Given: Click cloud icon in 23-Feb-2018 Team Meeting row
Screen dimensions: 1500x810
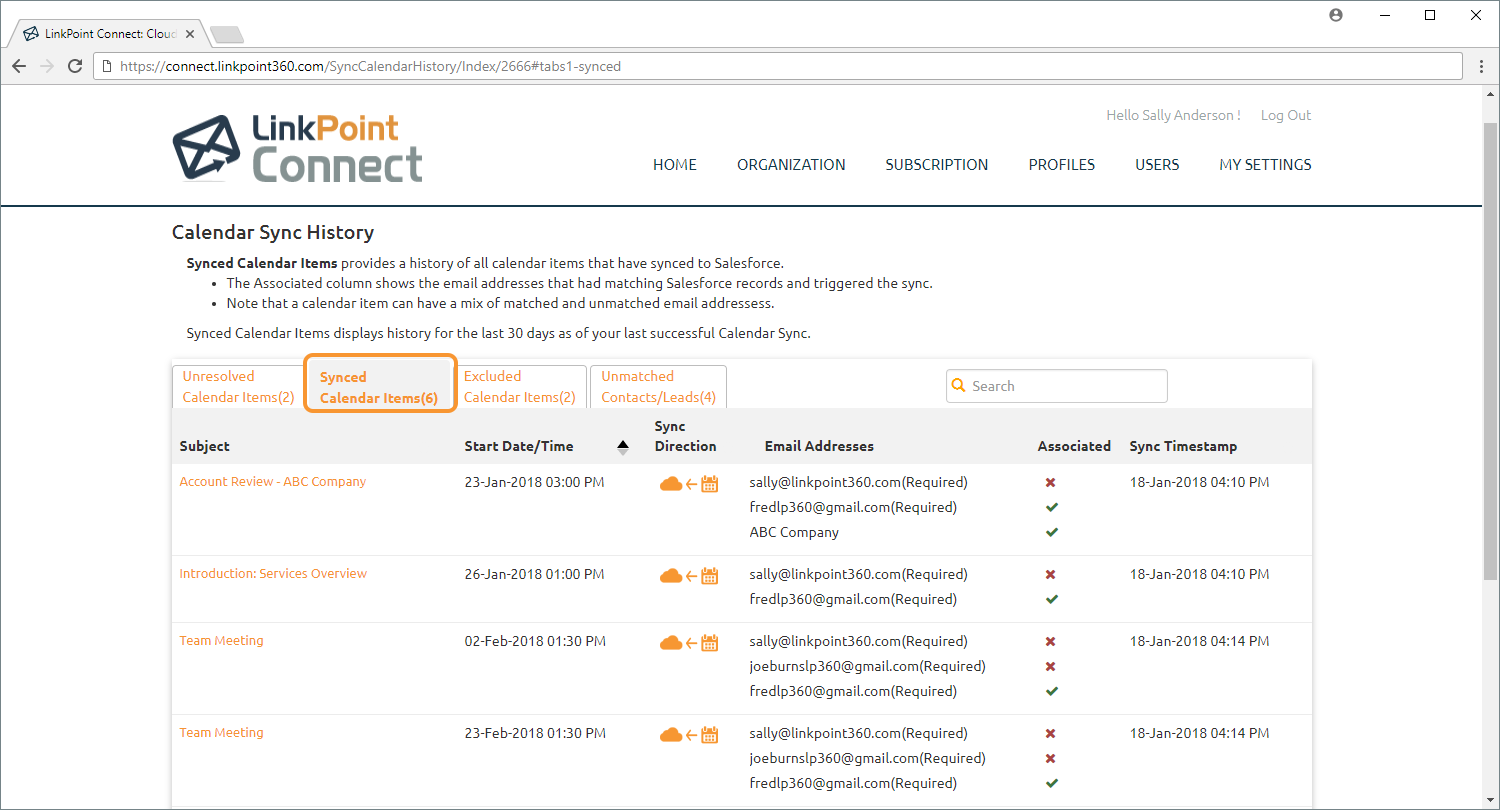Looking at the screenshot, I should pos(671,735).
